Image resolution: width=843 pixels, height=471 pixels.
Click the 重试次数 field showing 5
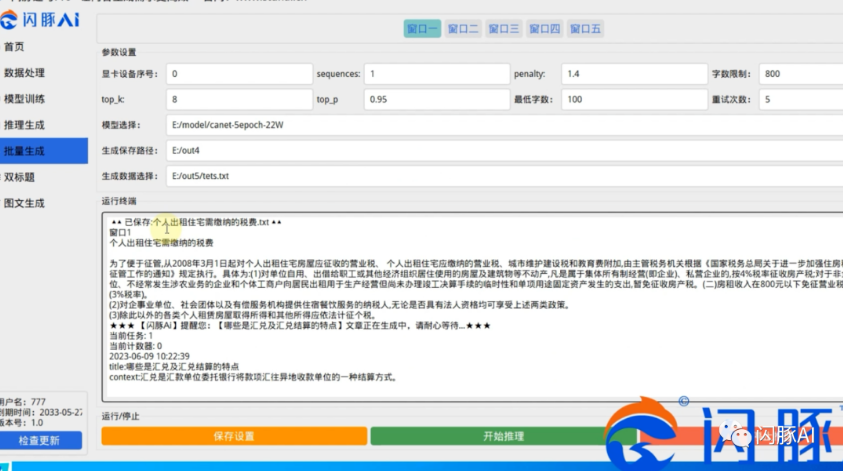click(x=801, y=99)
